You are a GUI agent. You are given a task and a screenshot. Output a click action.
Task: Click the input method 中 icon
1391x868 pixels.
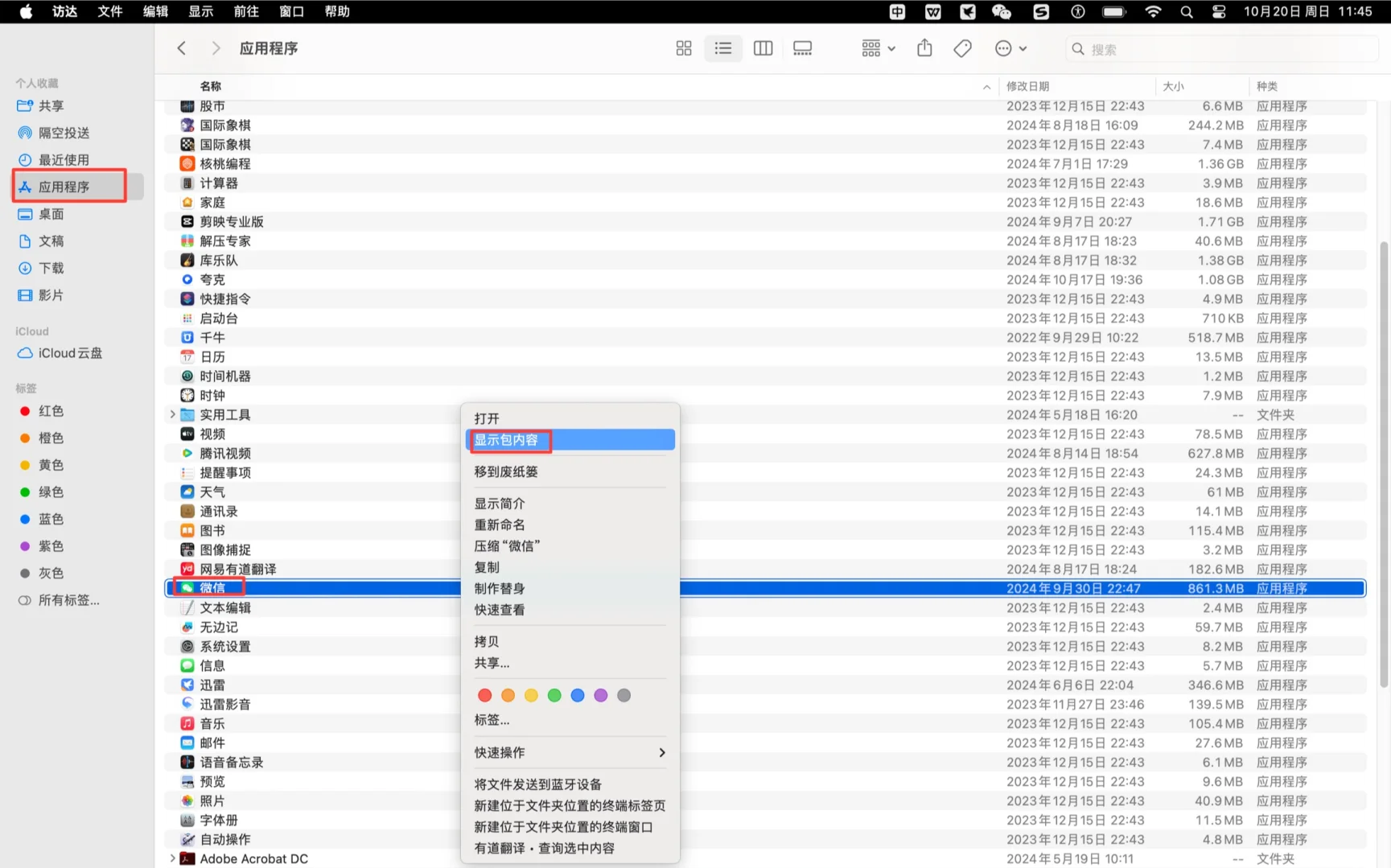(897, 11)
